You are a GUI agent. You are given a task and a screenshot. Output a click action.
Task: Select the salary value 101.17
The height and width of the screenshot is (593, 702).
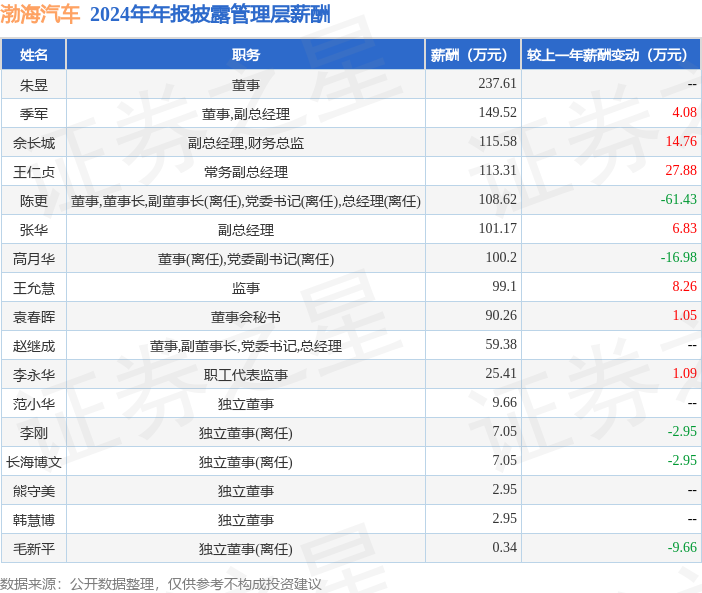pos(498,228)
